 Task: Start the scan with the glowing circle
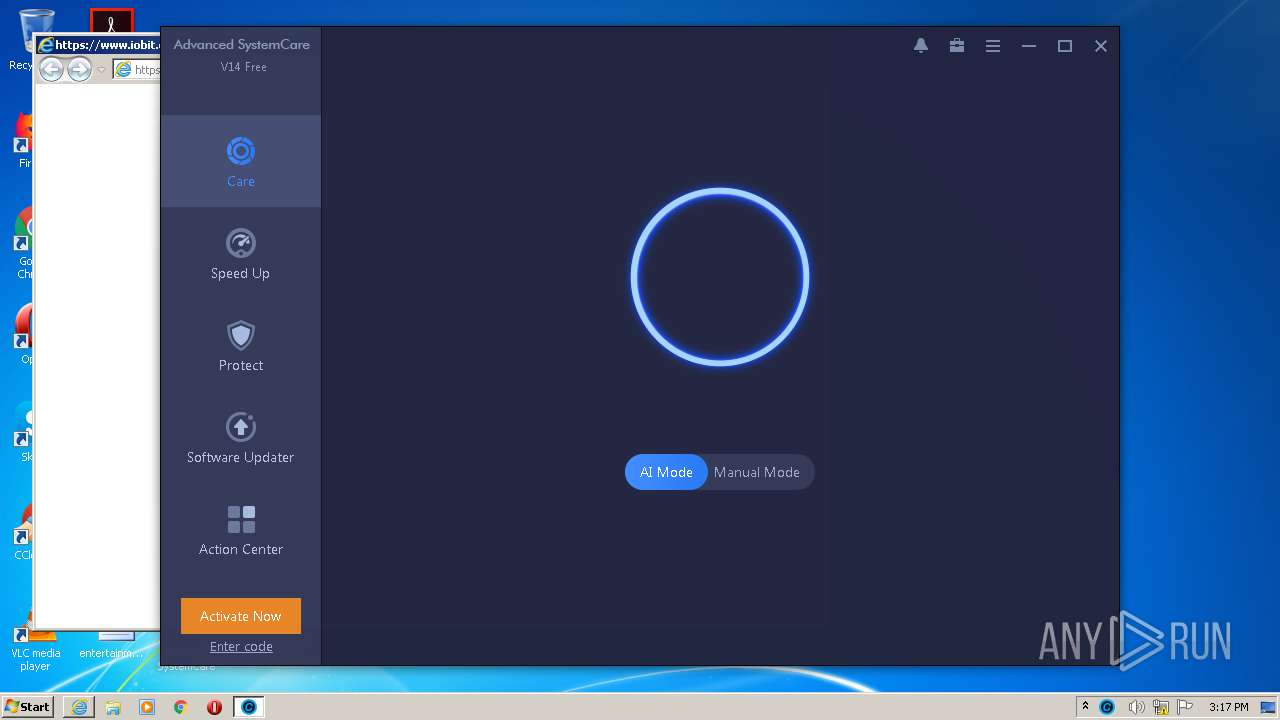coord(720,277)
